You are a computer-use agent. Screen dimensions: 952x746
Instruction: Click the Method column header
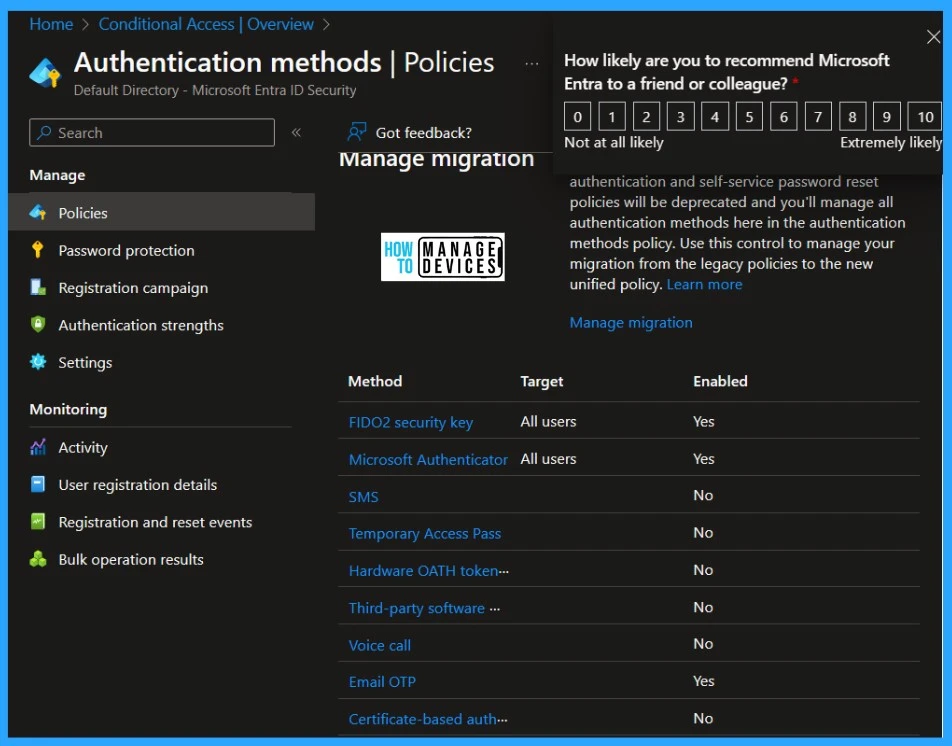[375, 381]
